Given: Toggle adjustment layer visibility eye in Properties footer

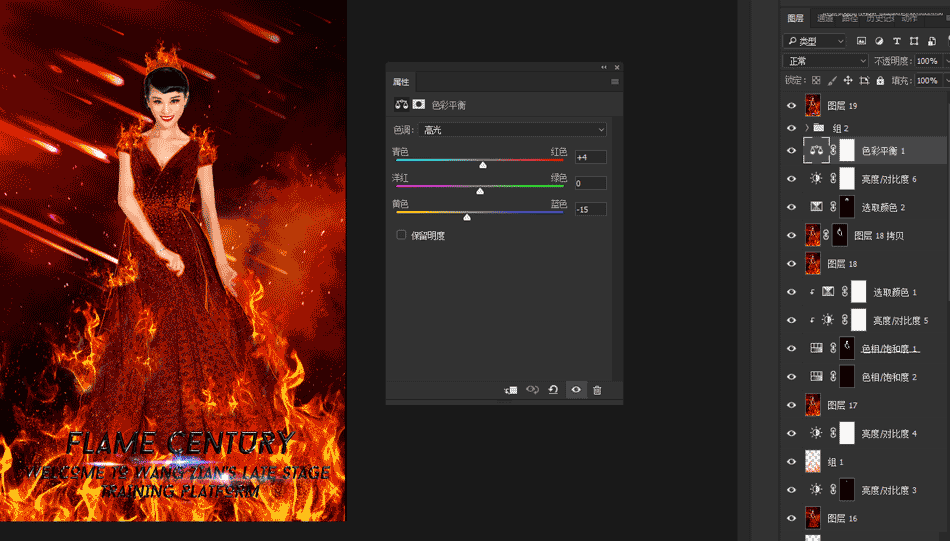Looking at the screenshot, I should coord(576,390).
